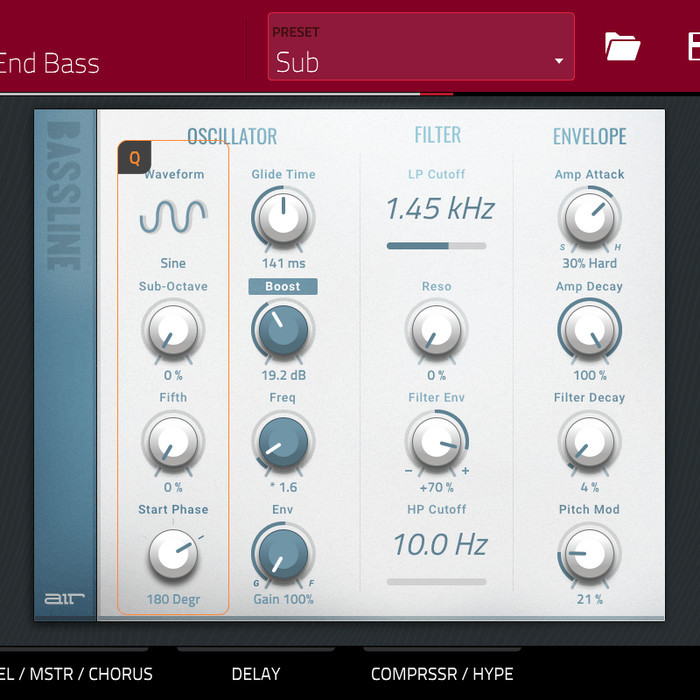This screenshot has width=700, height=700.
Task: Open the Preset Sub dropdown
Action: (x=421, y=46)
